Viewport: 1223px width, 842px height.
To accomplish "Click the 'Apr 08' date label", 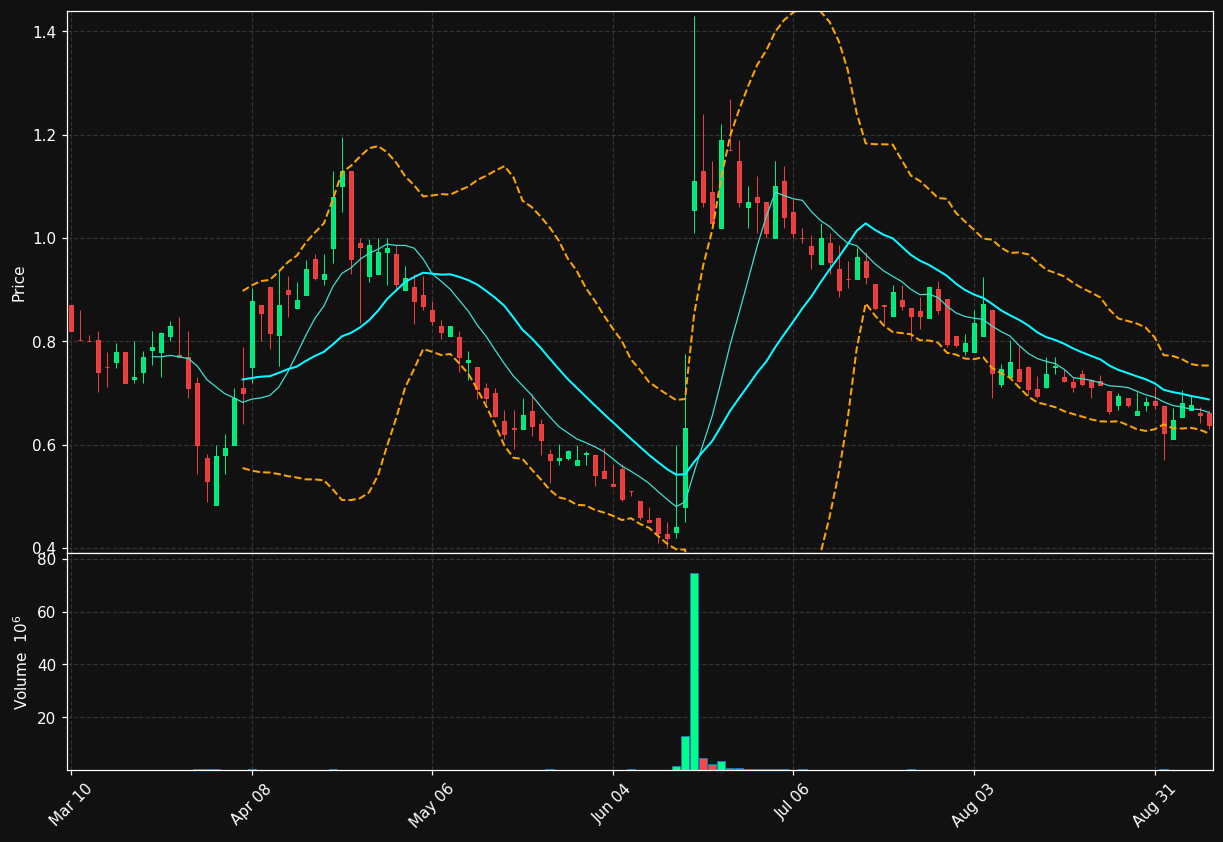I will tap(253, 806).
